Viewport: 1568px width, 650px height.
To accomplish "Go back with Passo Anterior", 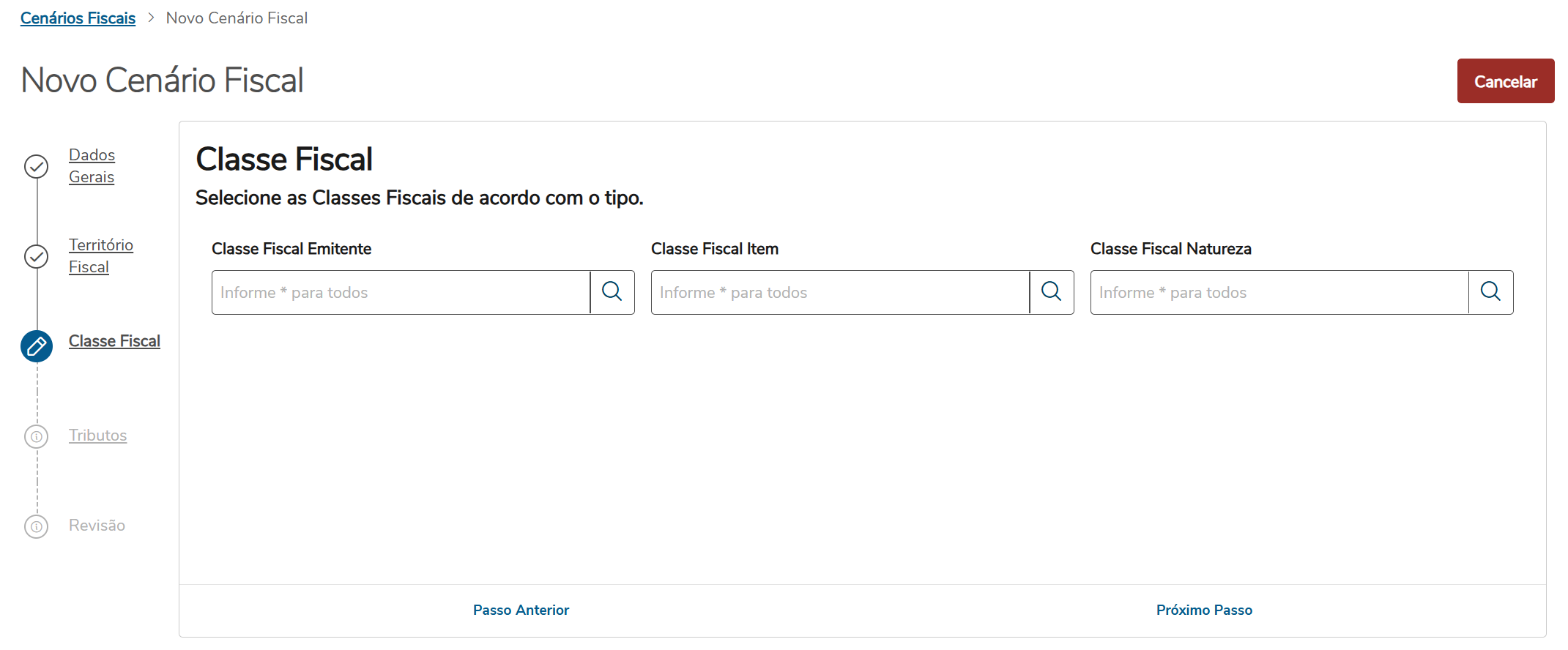I will 521,610.
